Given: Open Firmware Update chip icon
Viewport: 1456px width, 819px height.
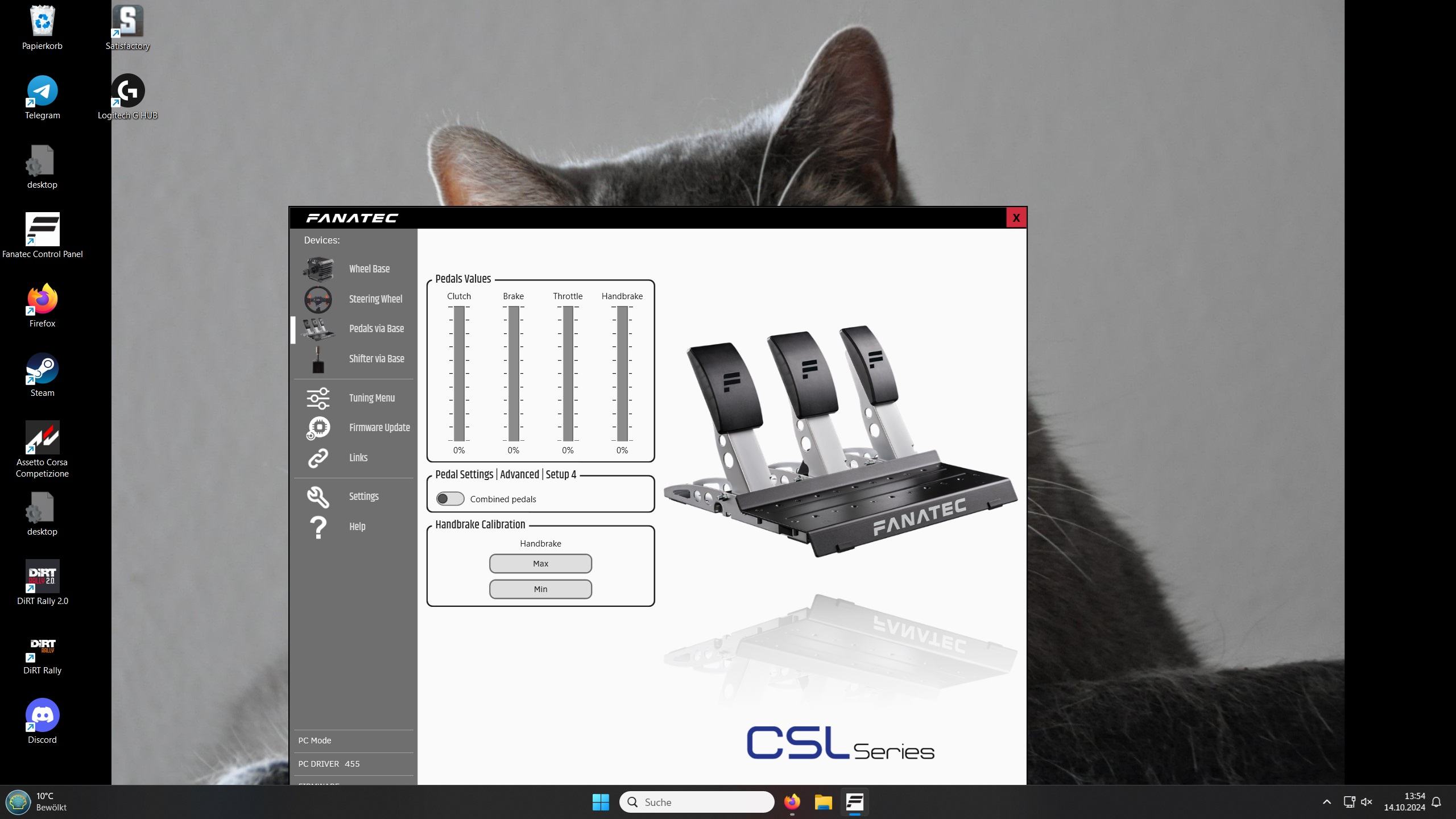Looking at the screenshot, I should [x=318, y=428].
